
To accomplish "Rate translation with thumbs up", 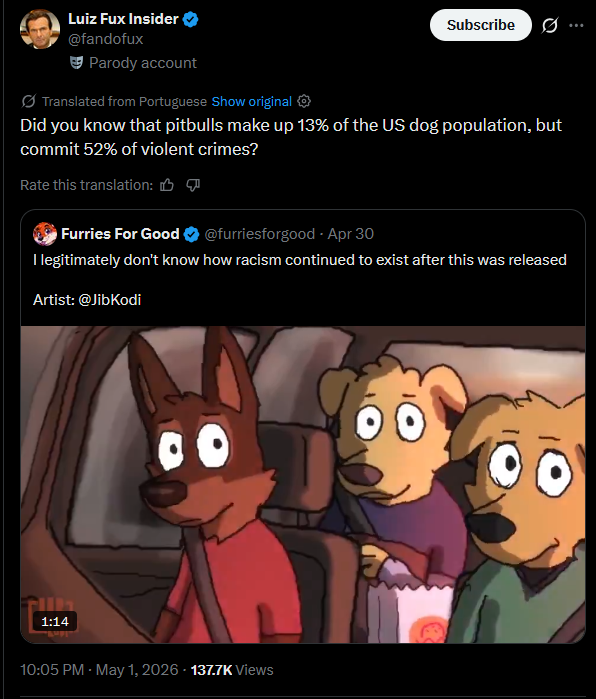I will coord(167,185).
